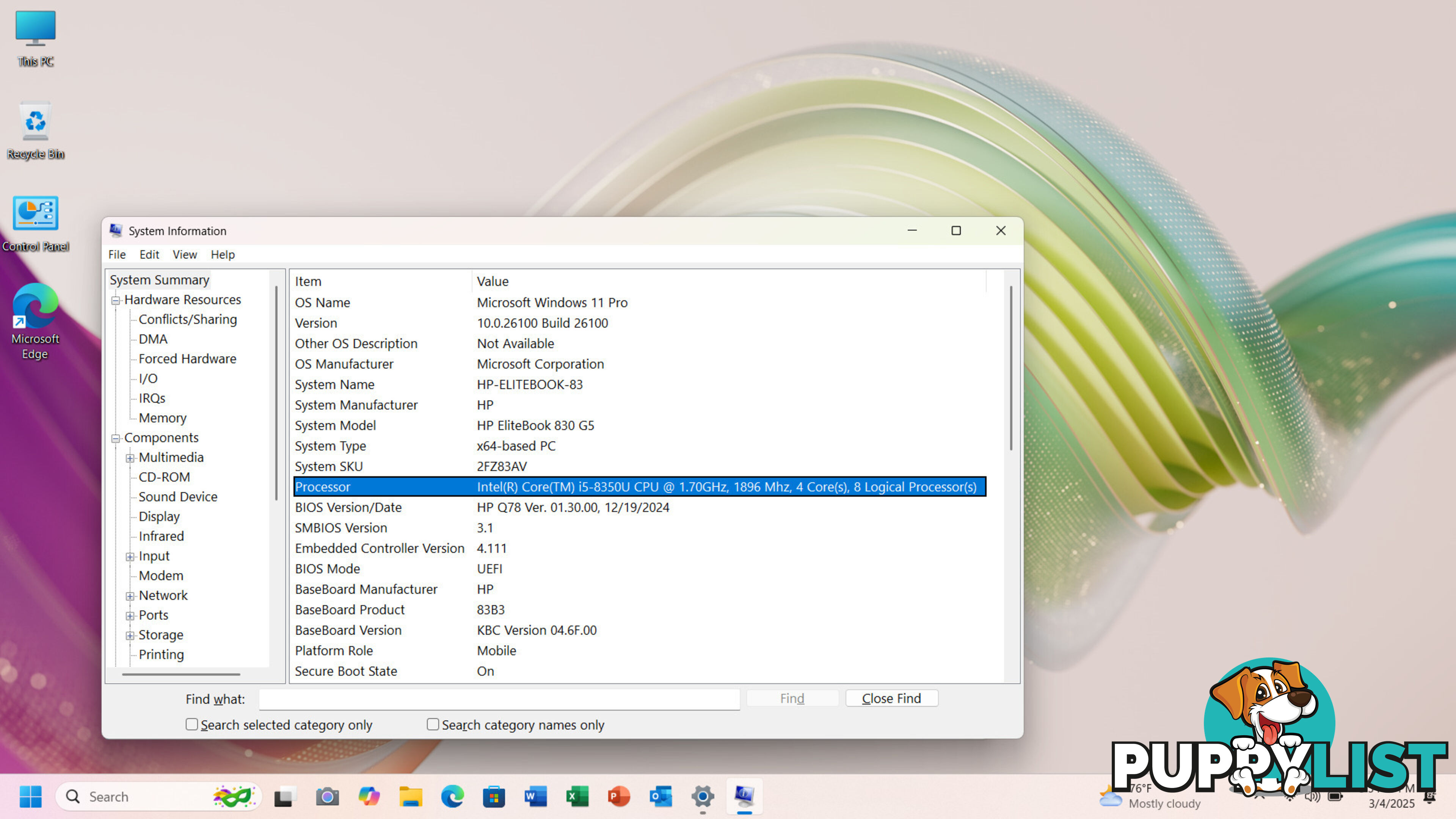Image resolution: width=1456 pixels, height=819 pixels.
Task: Select Memory in the tree
Action: (162, 418)
